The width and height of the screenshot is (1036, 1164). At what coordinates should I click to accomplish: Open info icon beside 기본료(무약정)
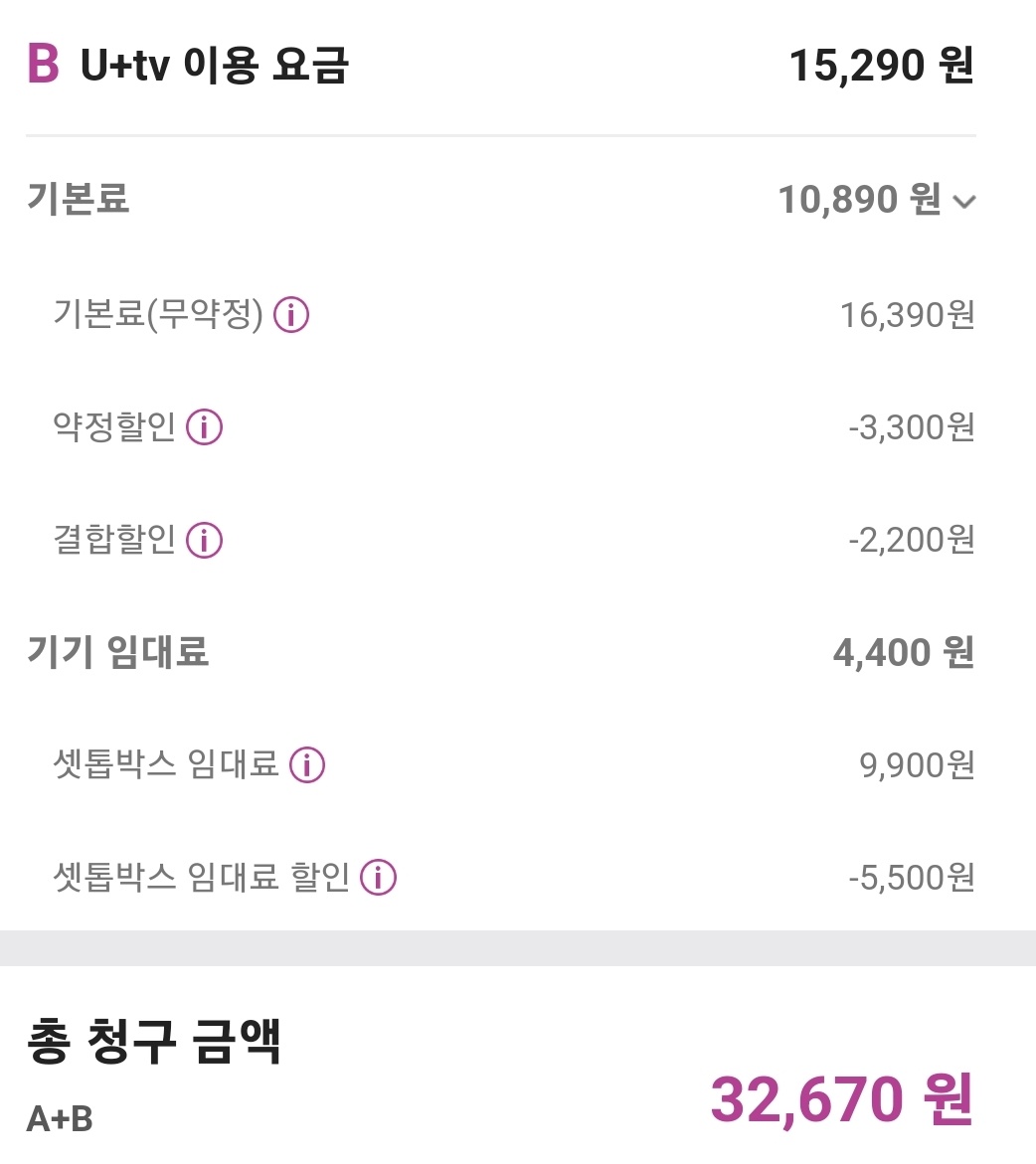tap(291, 315)
